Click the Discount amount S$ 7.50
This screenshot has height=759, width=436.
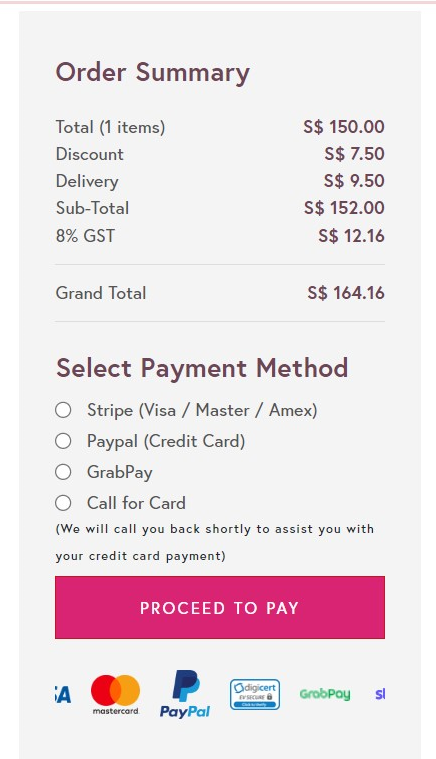coord(355,154)
